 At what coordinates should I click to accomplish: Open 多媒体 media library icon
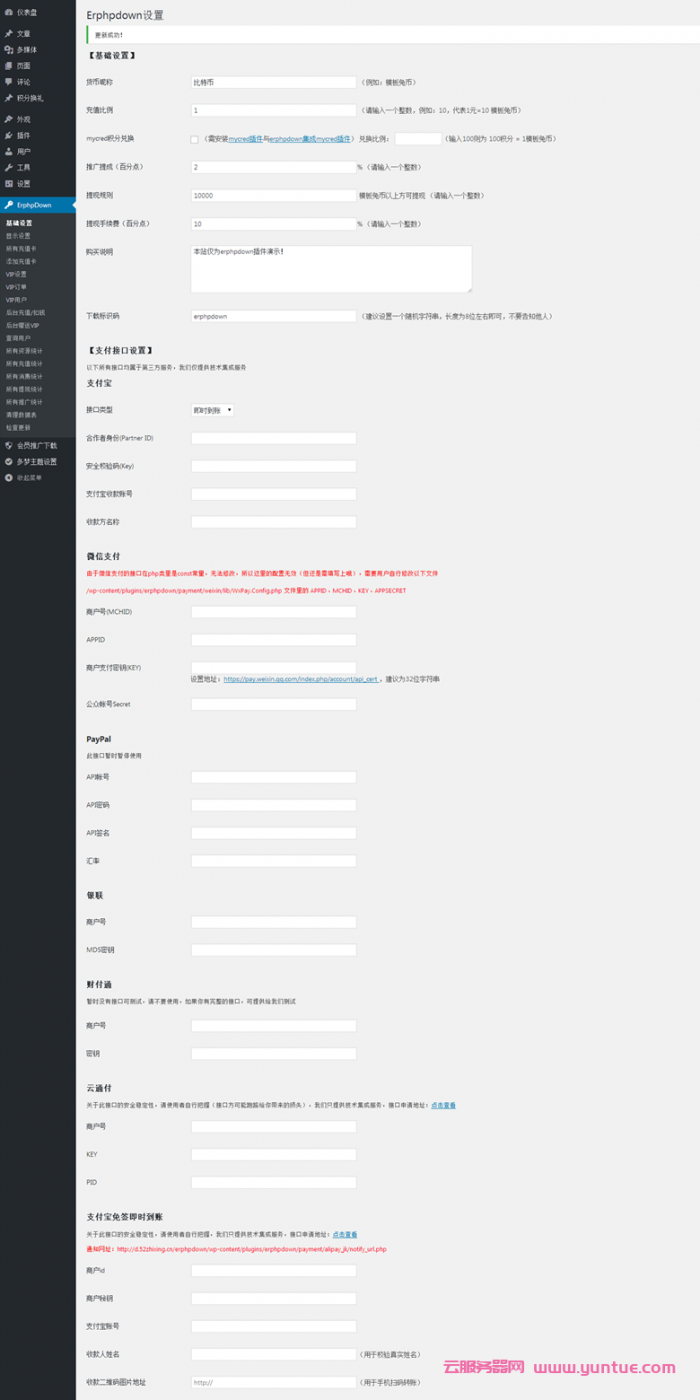(x=8, y=49)
